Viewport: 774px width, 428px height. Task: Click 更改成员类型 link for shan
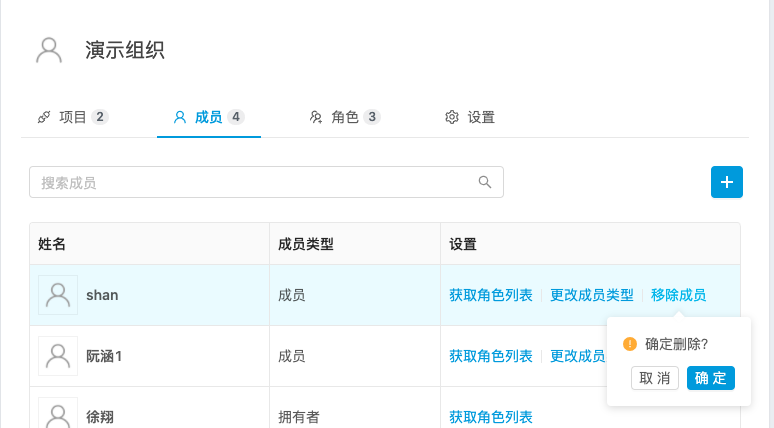(592, 295)
